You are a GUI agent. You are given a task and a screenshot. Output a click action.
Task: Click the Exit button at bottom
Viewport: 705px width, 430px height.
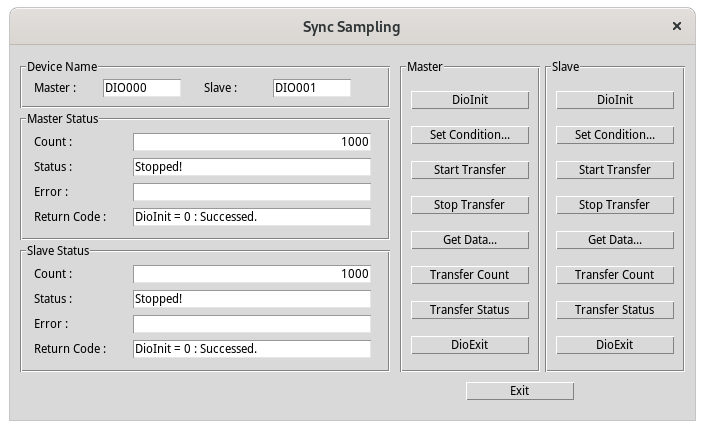(x=519, y=391)
